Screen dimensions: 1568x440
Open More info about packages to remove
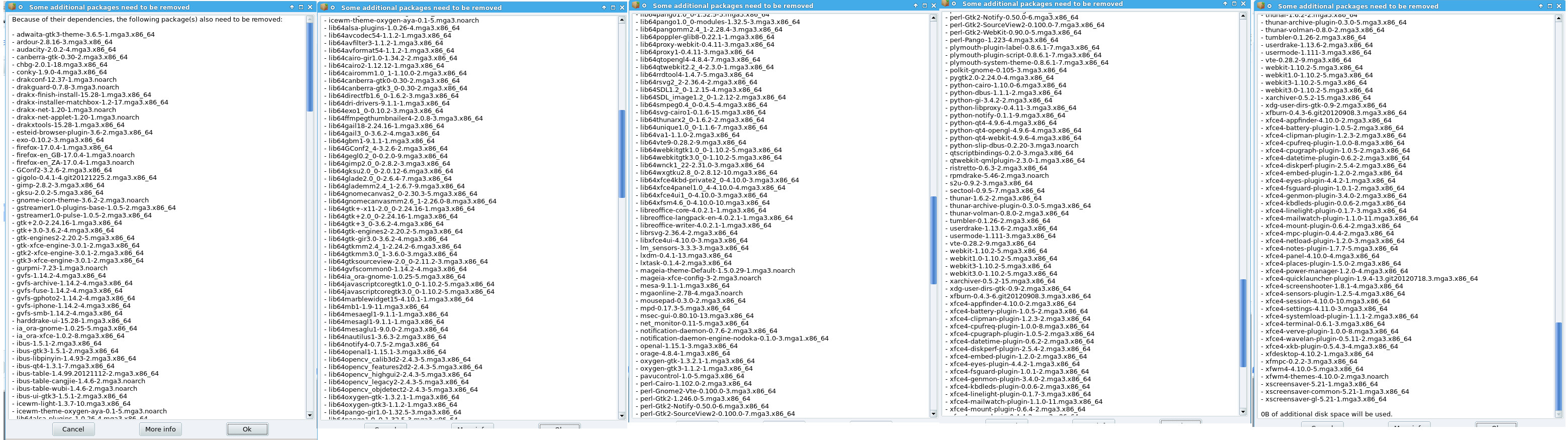tap(161, 429)
